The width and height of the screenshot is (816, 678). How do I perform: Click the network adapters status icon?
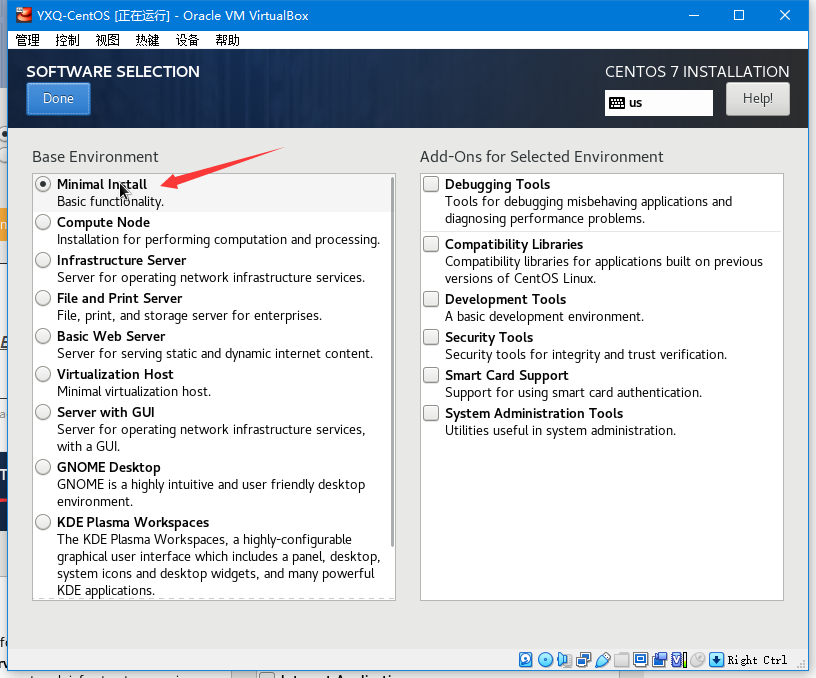coord(583,659)
